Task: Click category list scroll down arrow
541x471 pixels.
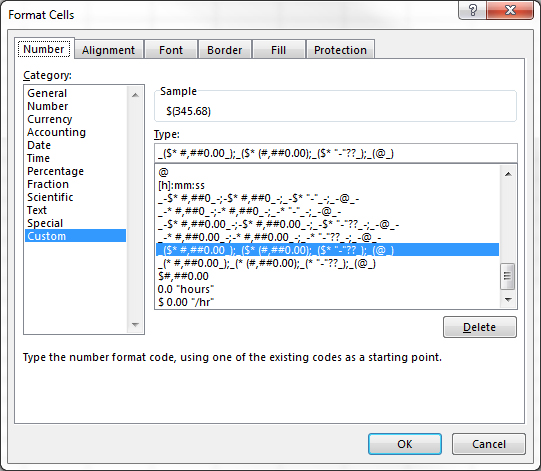Action: pos(135,325)
